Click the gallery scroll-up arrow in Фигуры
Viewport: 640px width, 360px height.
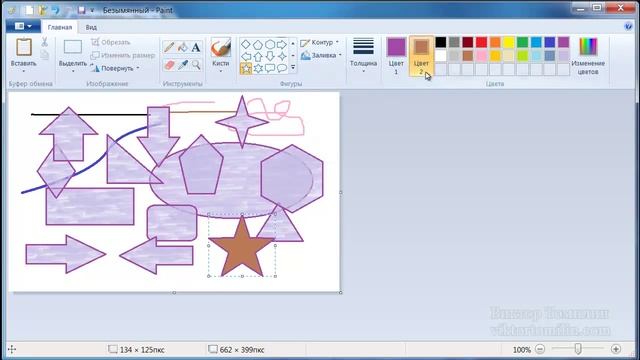(293, 44)
